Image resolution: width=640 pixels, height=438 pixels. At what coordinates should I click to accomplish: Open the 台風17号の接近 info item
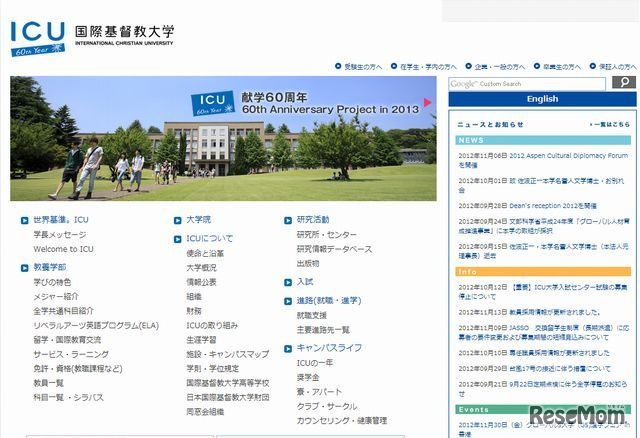534,369
